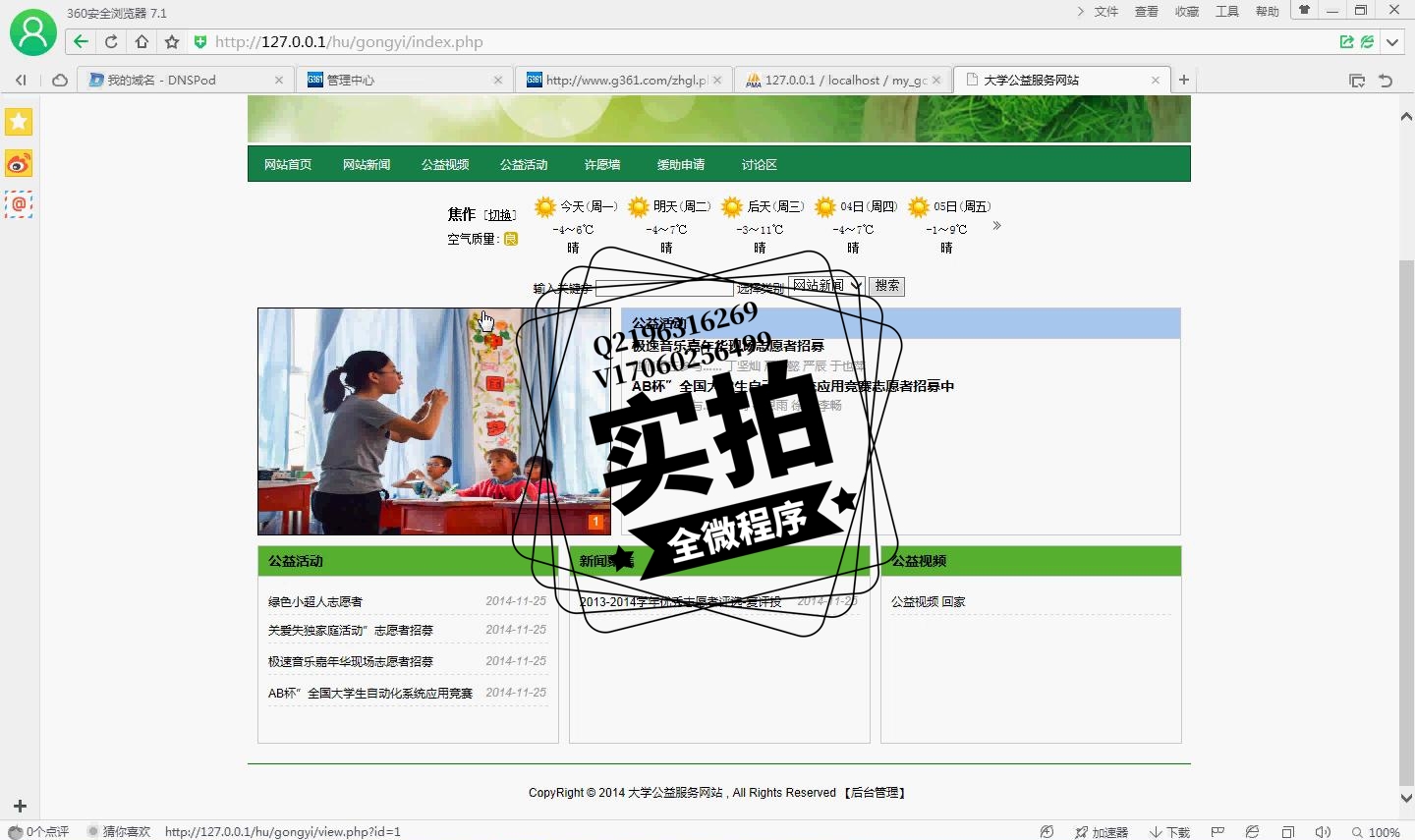Open the 网站新闻 category dropdown
1415x840 pixels.
(x=826, y=286)
